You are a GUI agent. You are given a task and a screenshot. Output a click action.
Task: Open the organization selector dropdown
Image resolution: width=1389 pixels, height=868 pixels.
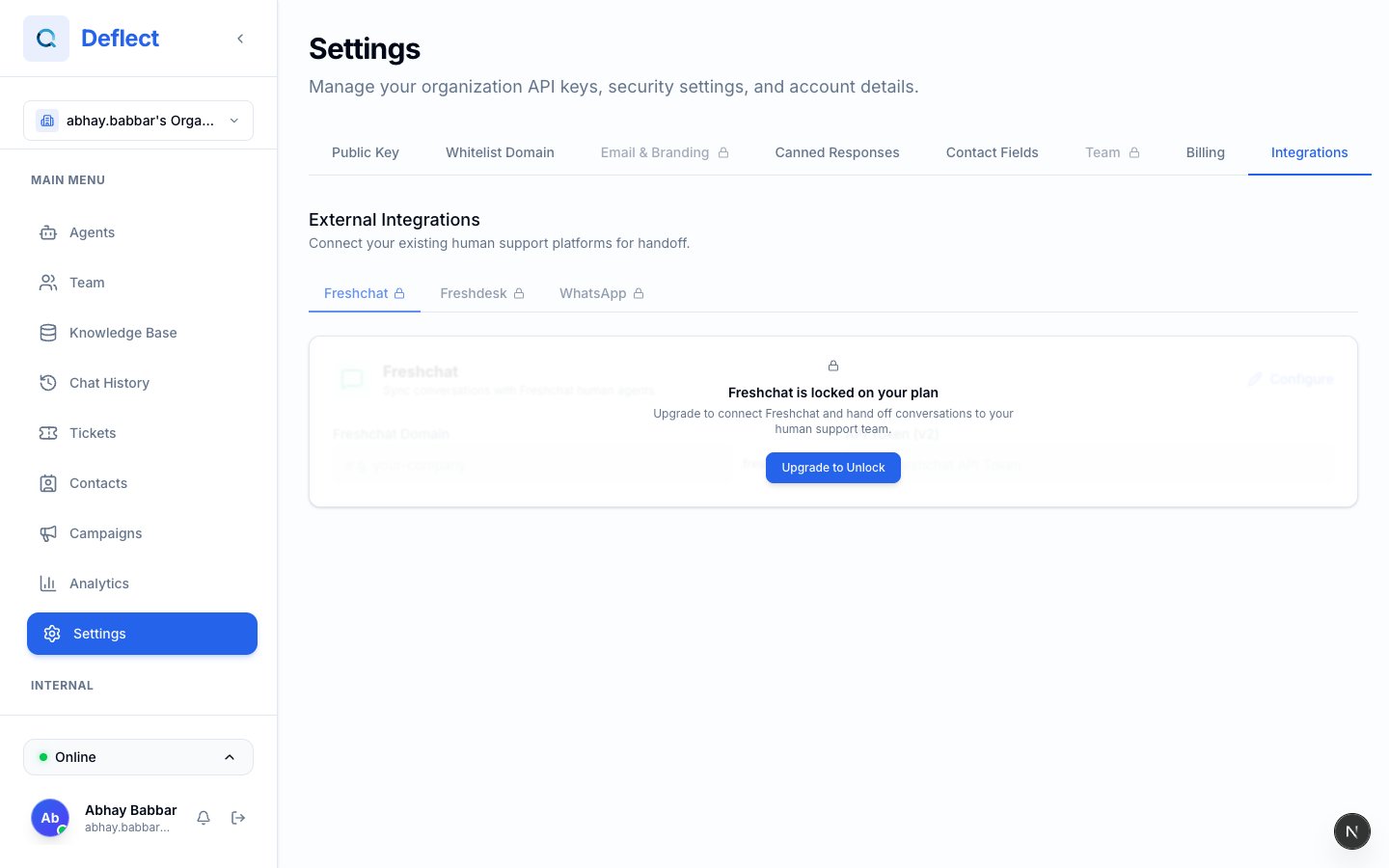pos(138,121)
